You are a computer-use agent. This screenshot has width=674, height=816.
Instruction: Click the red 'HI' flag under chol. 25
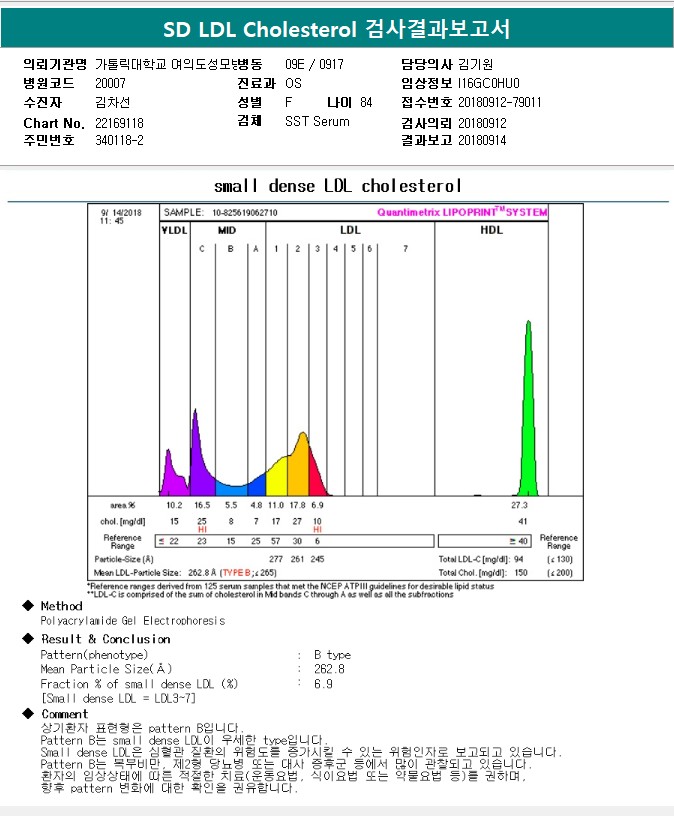tap(202, 529)
